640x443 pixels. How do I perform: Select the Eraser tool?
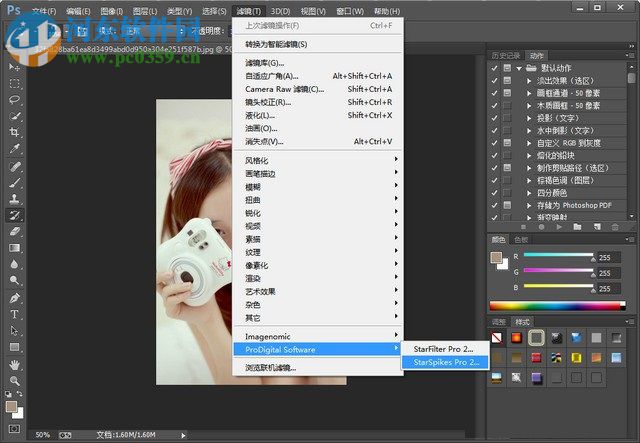(14, 232)
